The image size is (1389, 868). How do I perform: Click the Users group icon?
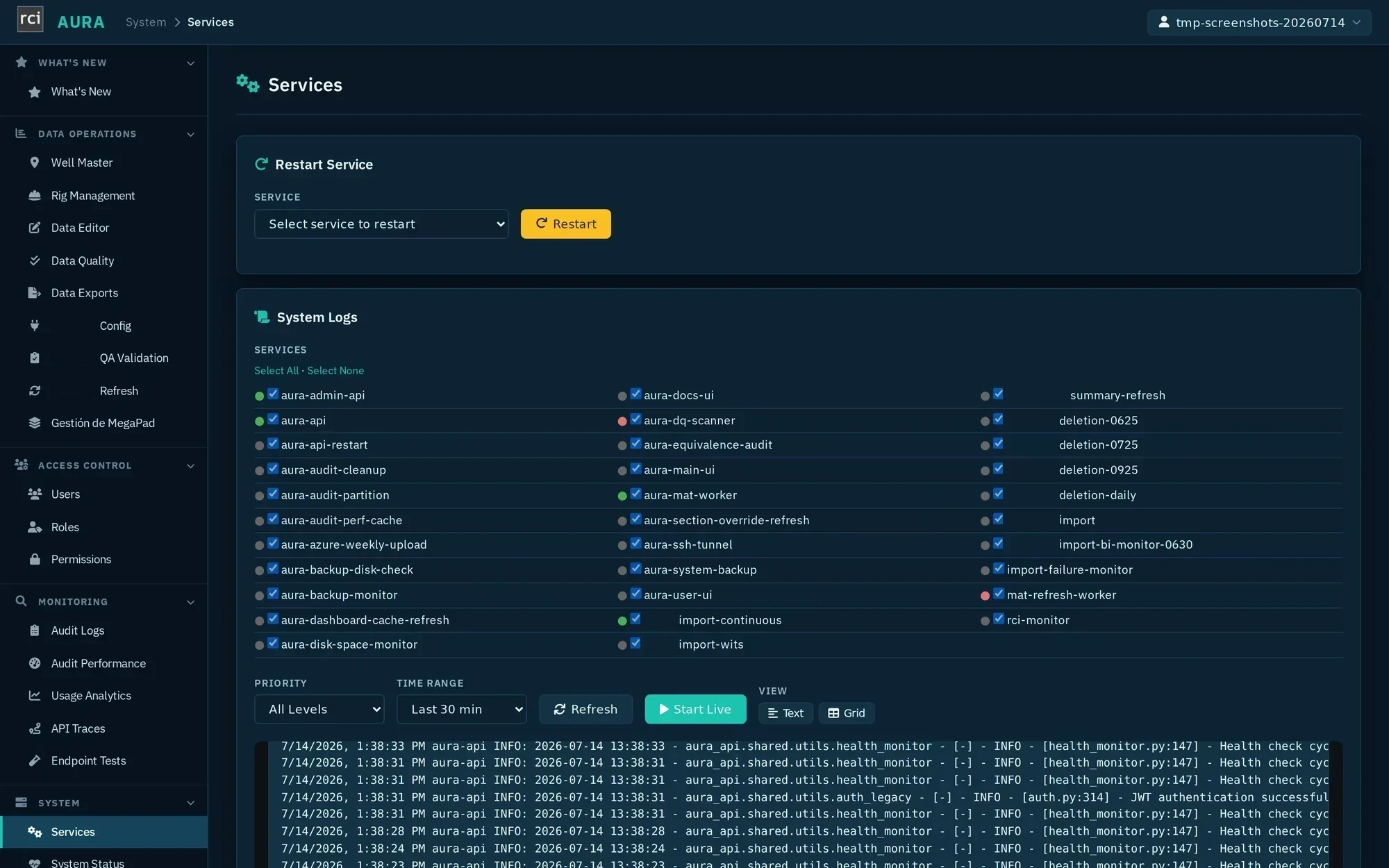point(34,494)
